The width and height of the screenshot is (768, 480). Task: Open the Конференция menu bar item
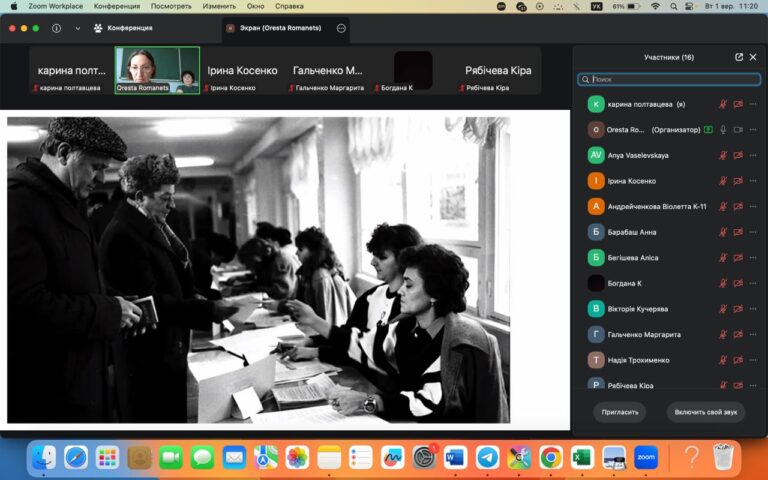click(x=117, y=6)
